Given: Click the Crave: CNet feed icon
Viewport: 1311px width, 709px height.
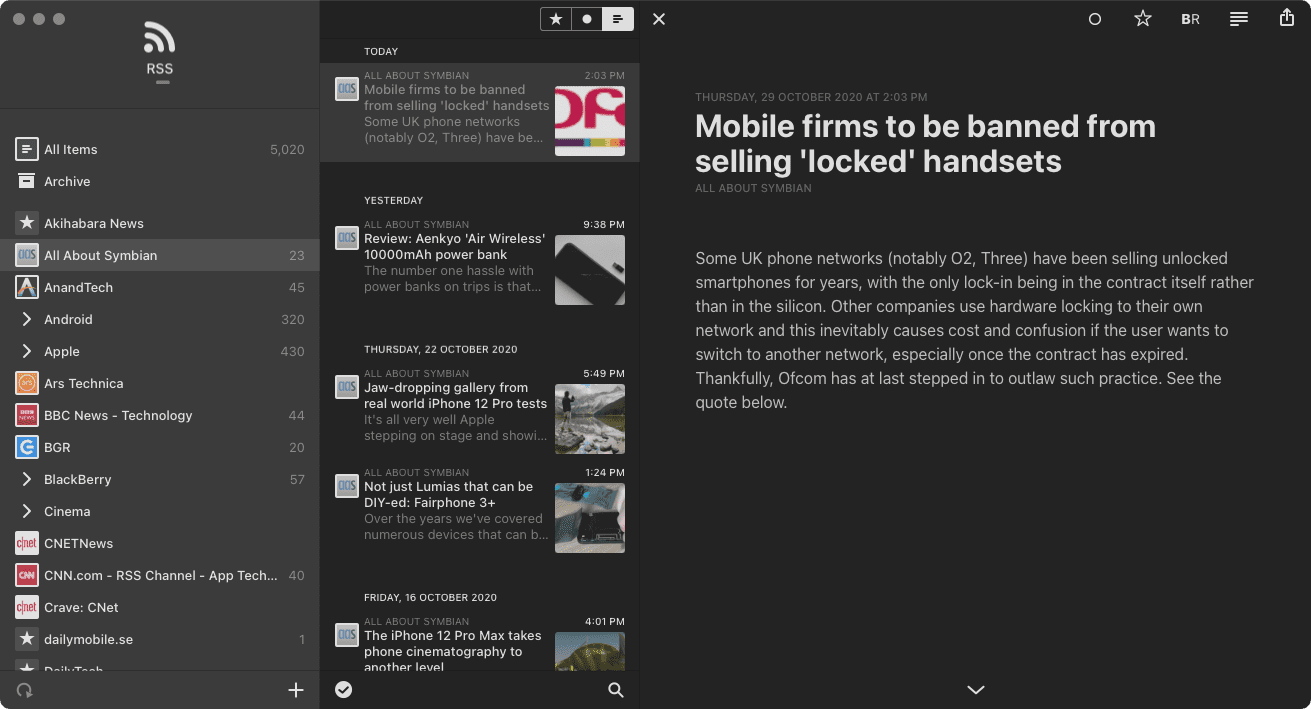Looking at the screenshot, I should pos(27,607).
